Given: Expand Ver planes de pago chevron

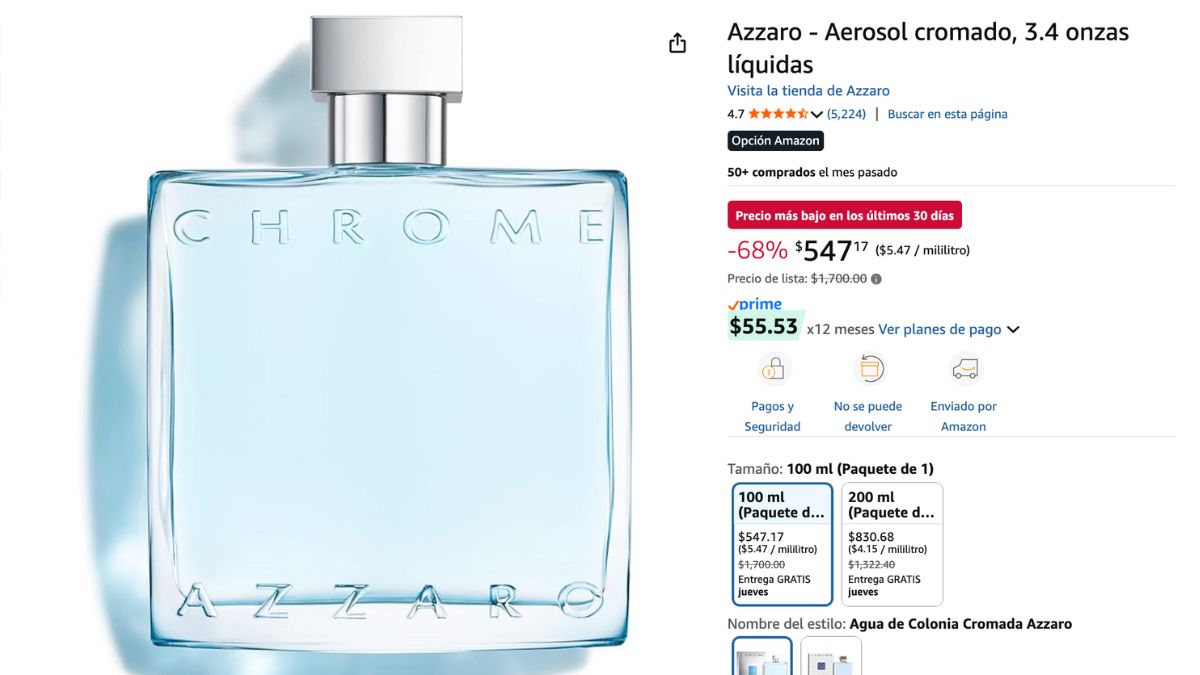Looking at the screenshot, I should pyautogui.click(x=1013, y=330).
